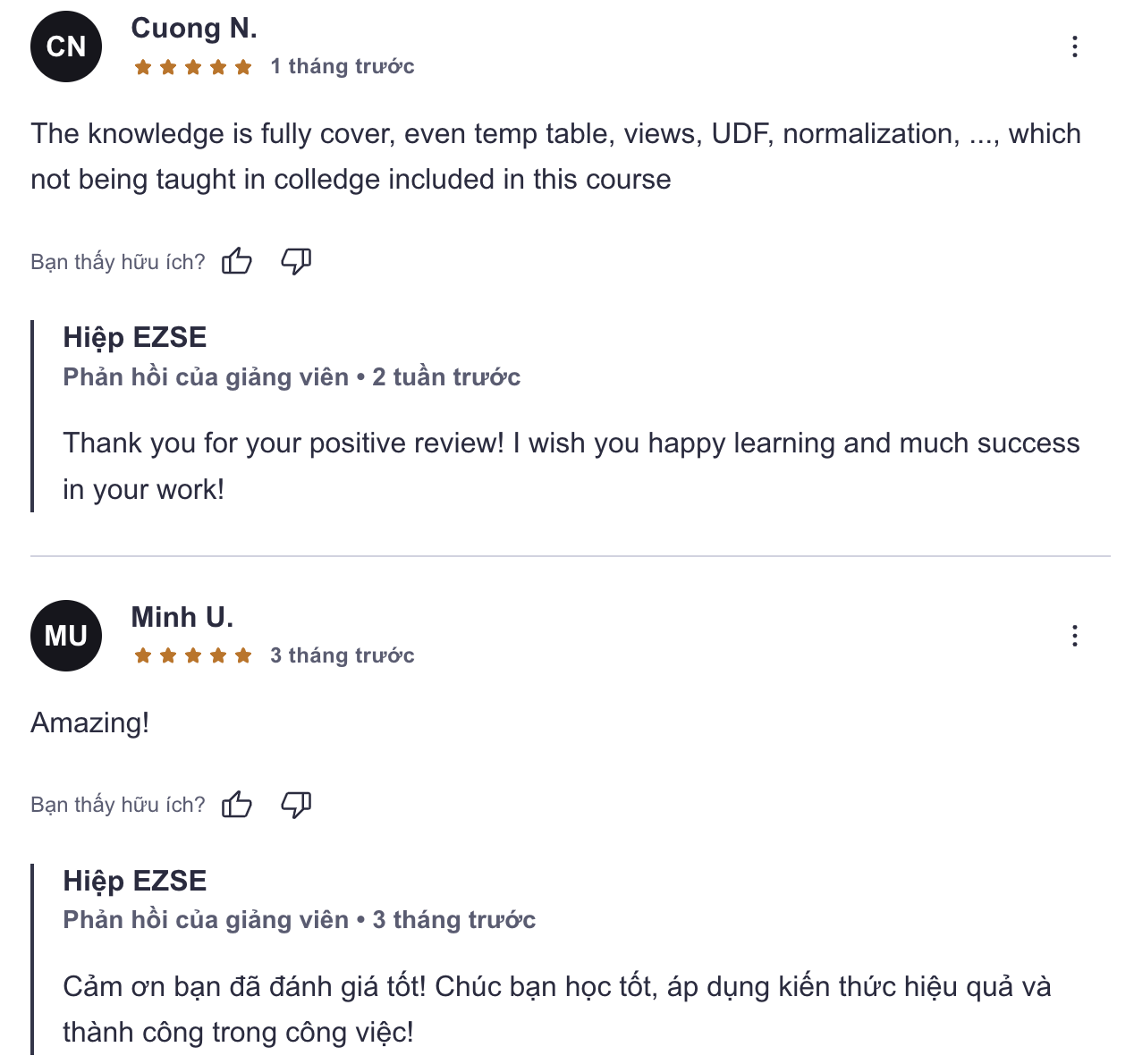Open Hiệp EZSE in the English reply
Screen dimensions: 1134x1064
tap(135, 337)
